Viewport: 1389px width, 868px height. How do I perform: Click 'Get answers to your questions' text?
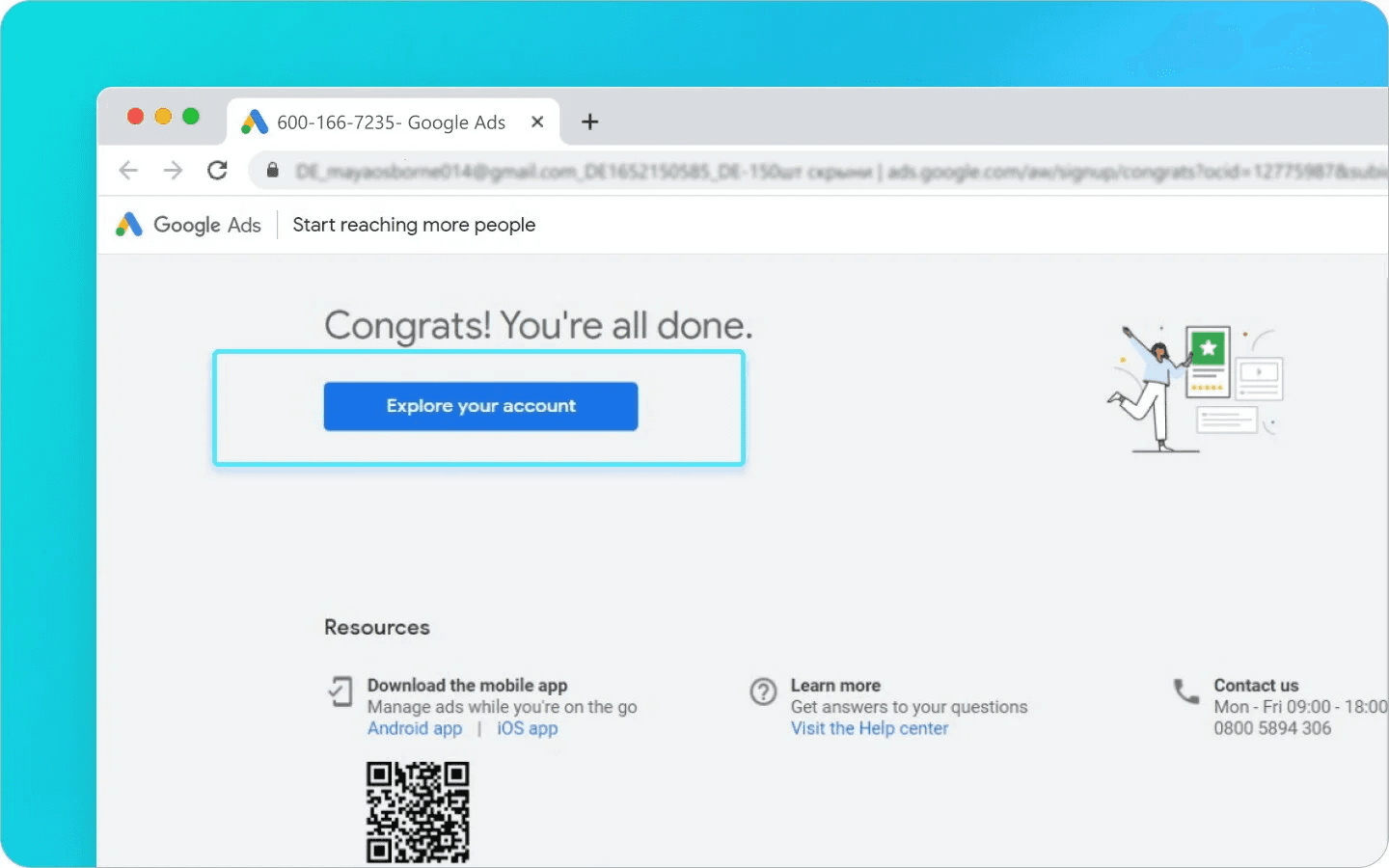(x=909, y=707)
